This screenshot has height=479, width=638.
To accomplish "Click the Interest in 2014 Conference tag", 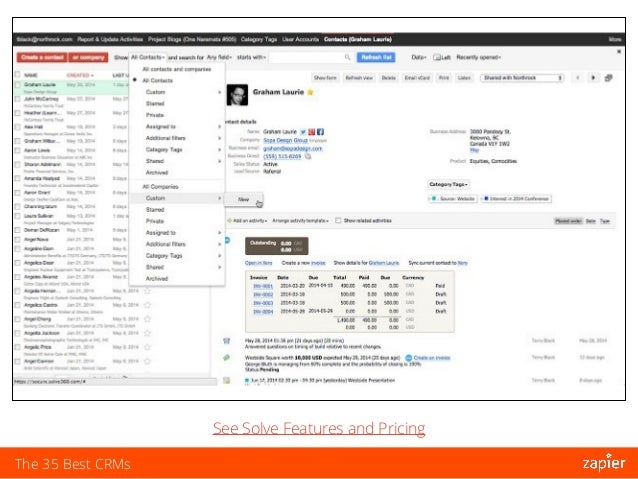I will (x=516, y=199).
